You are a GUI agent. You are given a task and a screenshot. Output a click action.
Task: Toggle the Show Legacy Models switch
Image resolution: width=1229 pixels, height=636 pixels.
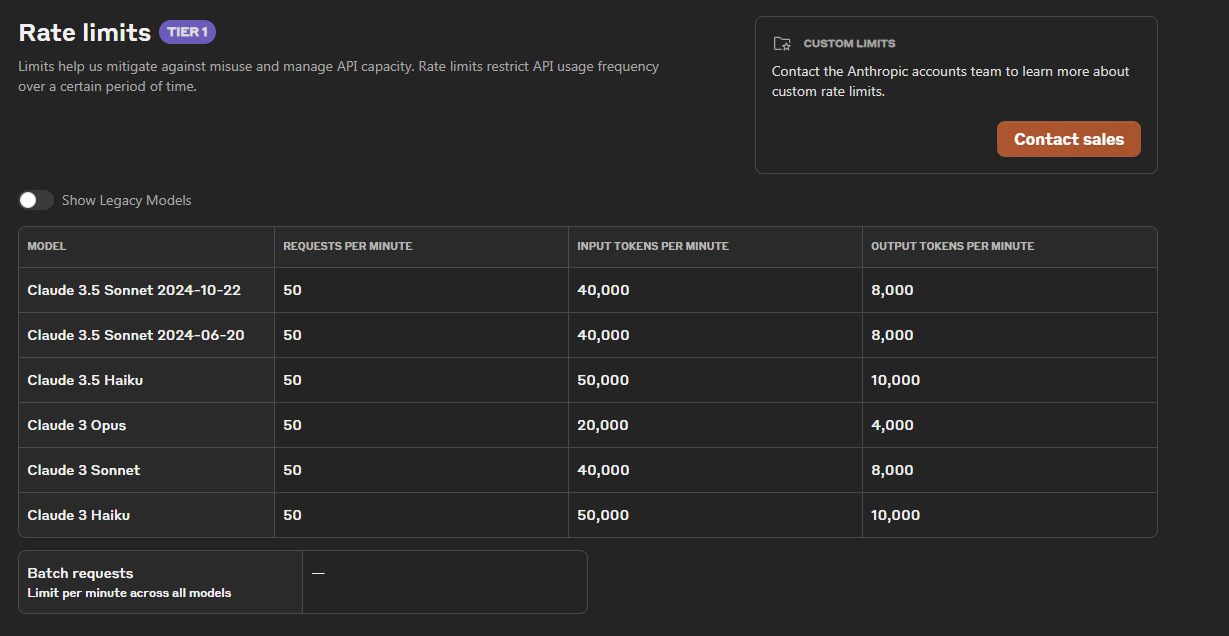35,200
